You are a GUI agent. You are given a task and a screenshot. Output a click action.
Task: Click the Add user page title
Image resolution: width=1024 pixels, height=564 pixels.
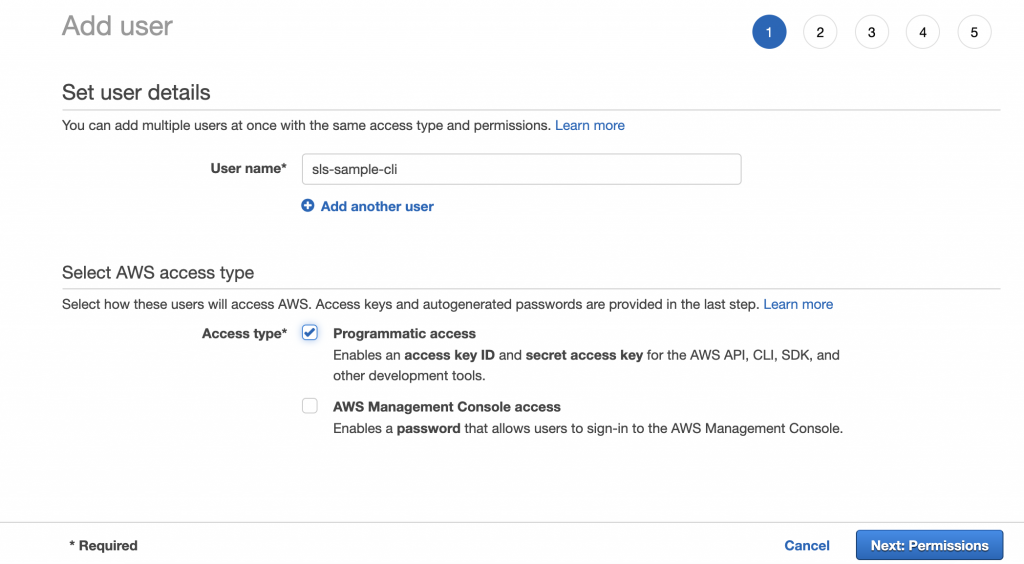click(x=118, y=26)
